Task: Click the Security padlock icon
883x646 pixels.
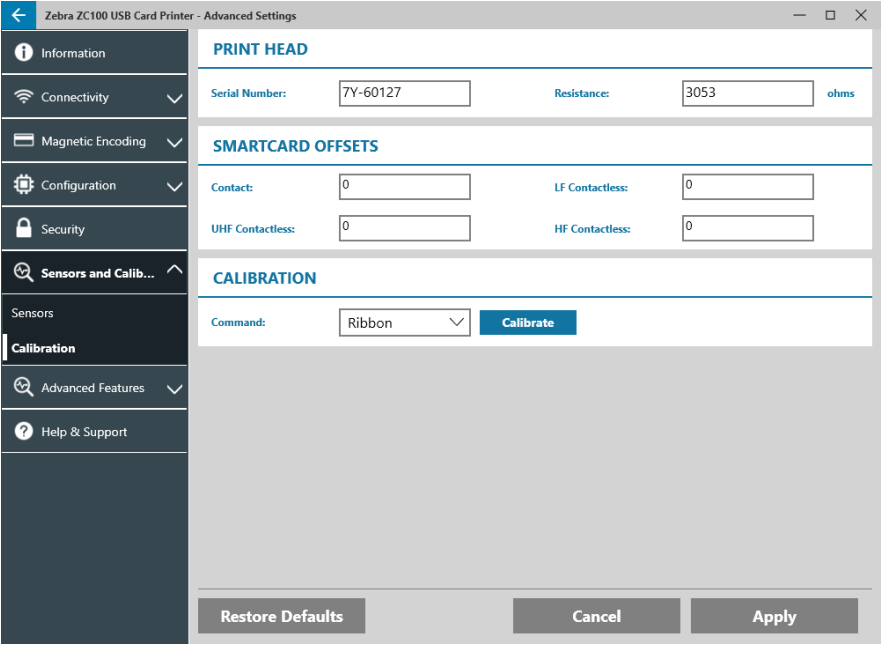Action: point(23,228)
